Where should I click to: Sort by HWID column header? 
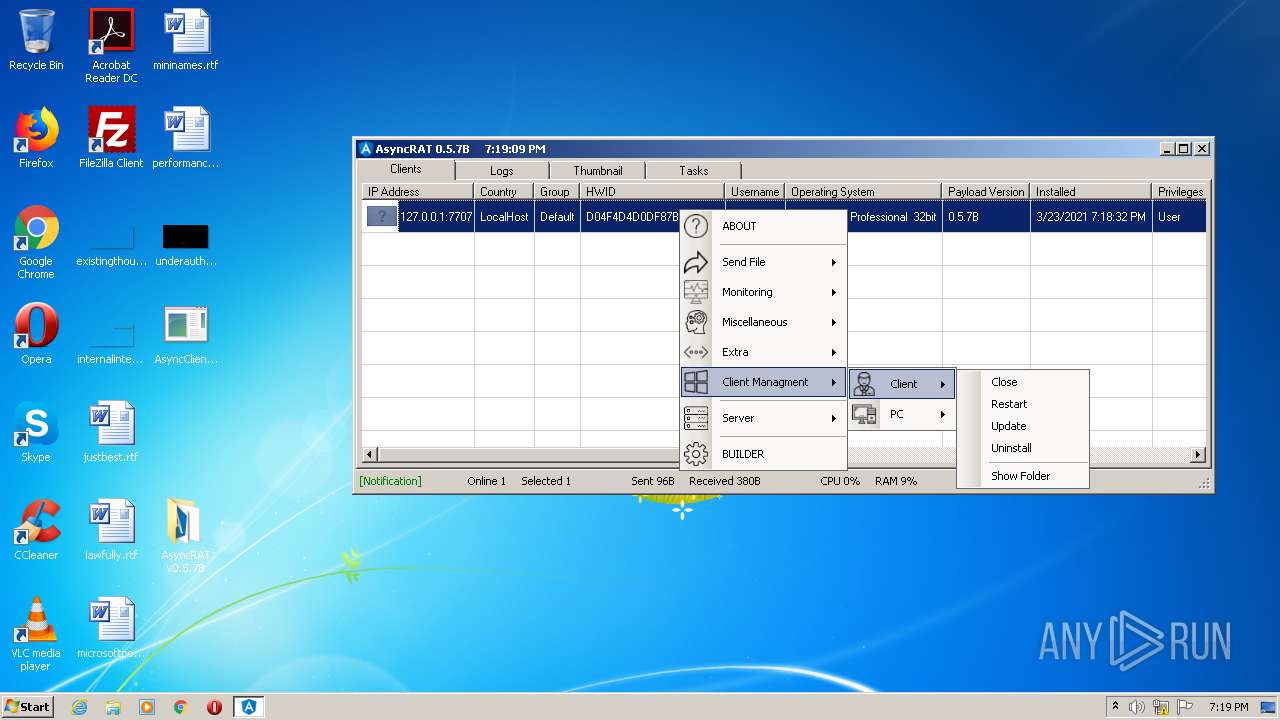tap(652, 192)
